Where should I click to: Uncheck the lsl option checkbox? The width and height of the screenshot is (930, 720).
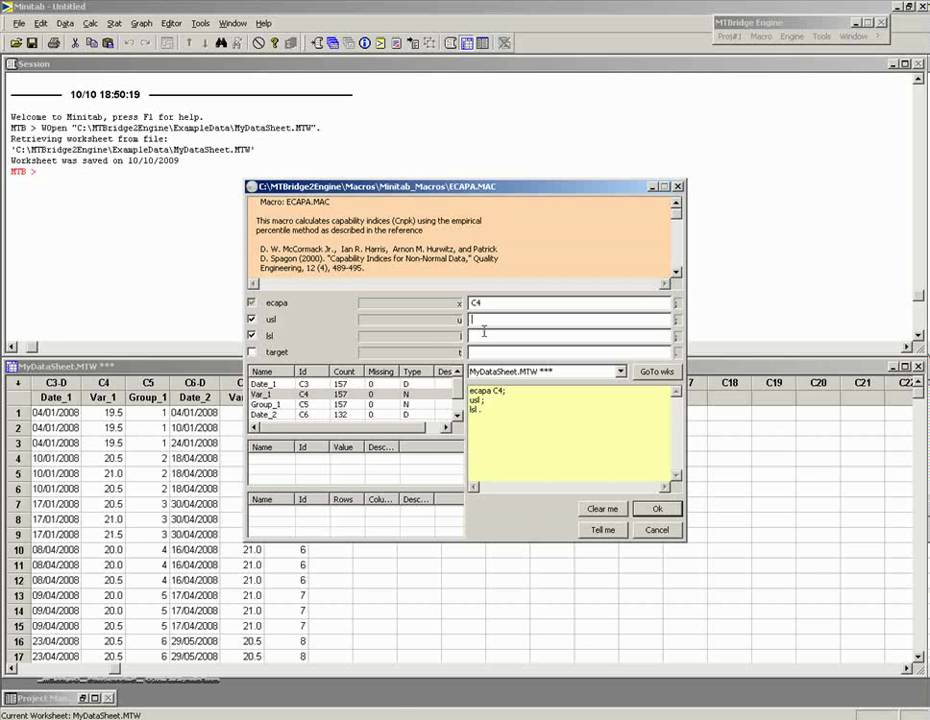click(x=251, y=335)
